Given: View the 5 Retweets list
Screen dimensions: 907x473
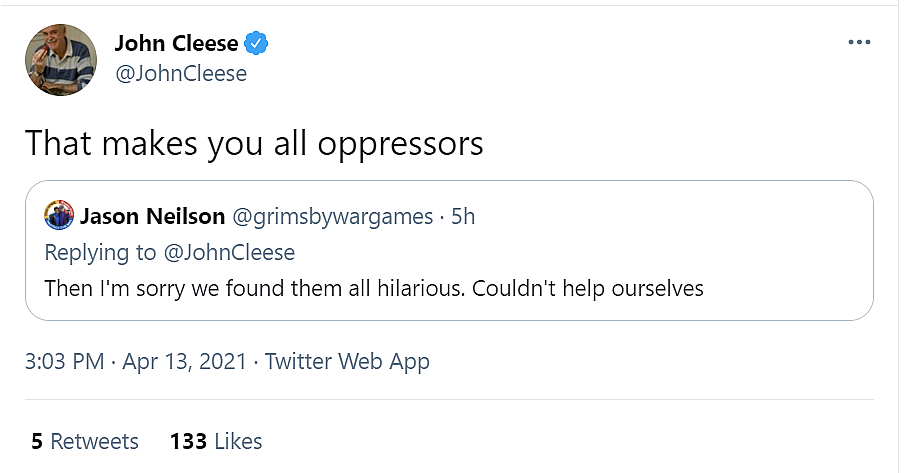Looking at the screenshot, I should pos(85,441).
